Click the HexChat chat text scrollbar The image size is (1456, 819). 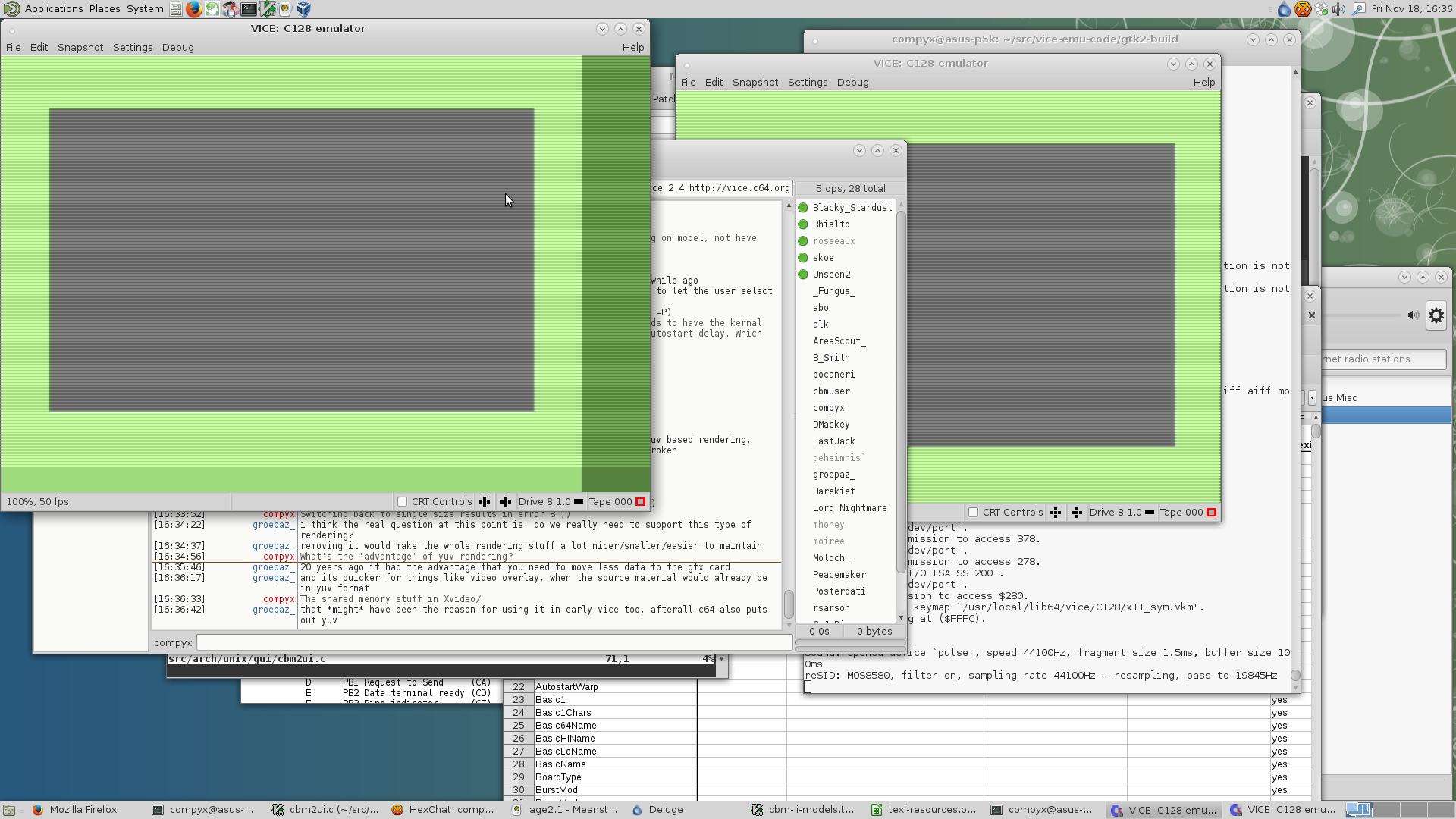click(x=789, y=604)
